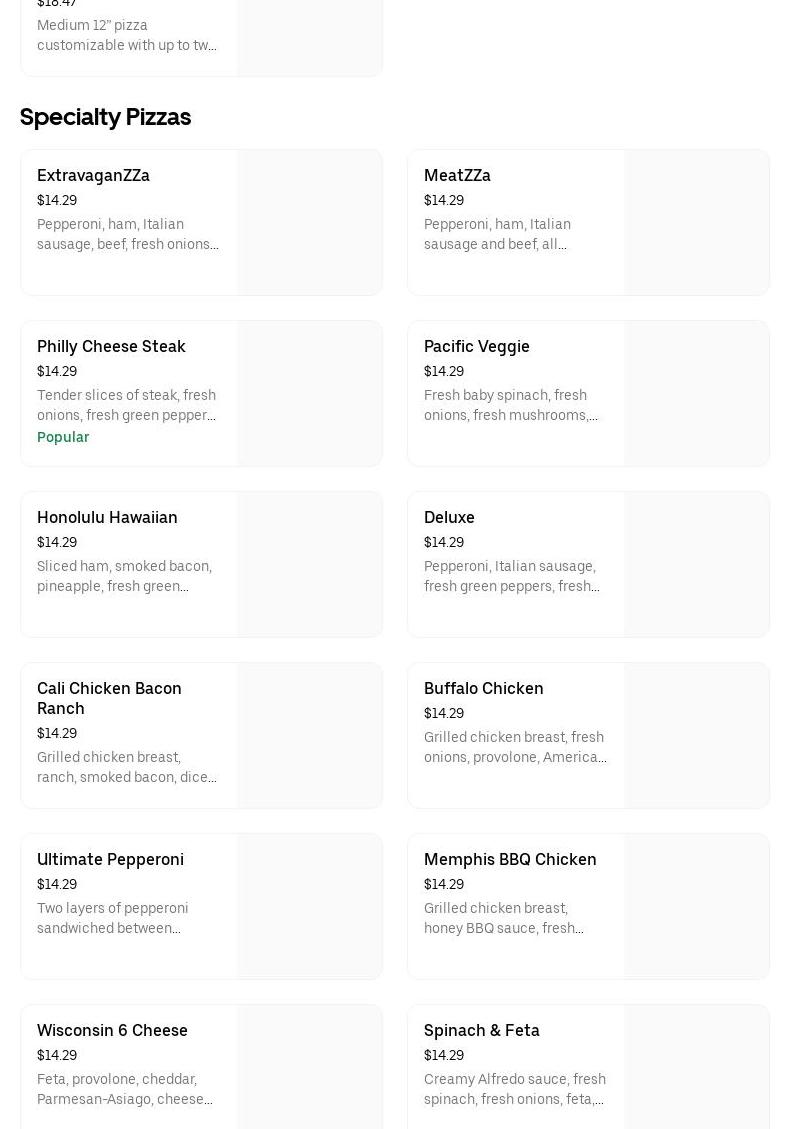
Task: Click the Deluxe pizza ingredients description
Action: [512, 576]
